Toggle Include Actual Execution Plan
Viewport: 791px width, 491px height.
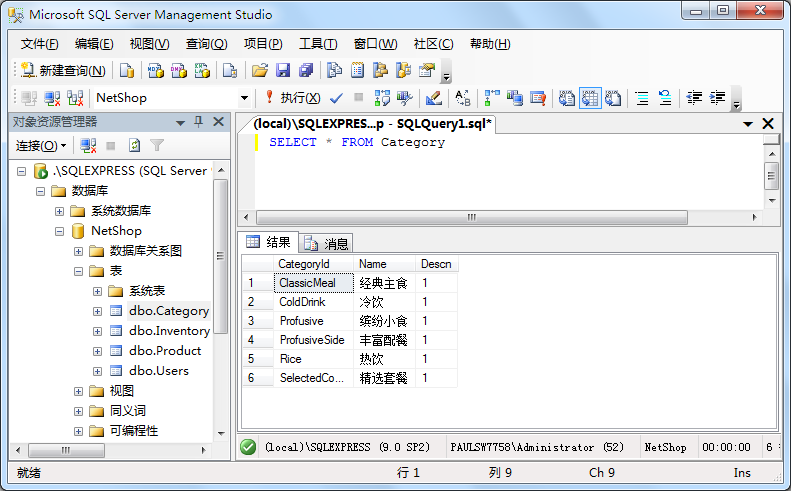pos(492,98)
